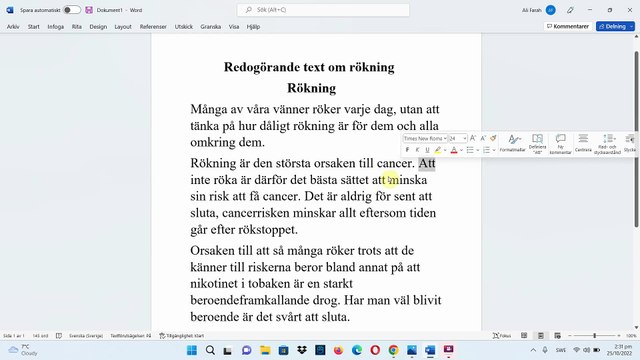The height and width of the screenshot is (360, 640).
Task: Open the Ali Farah account avatar
Action: point(551,10)
